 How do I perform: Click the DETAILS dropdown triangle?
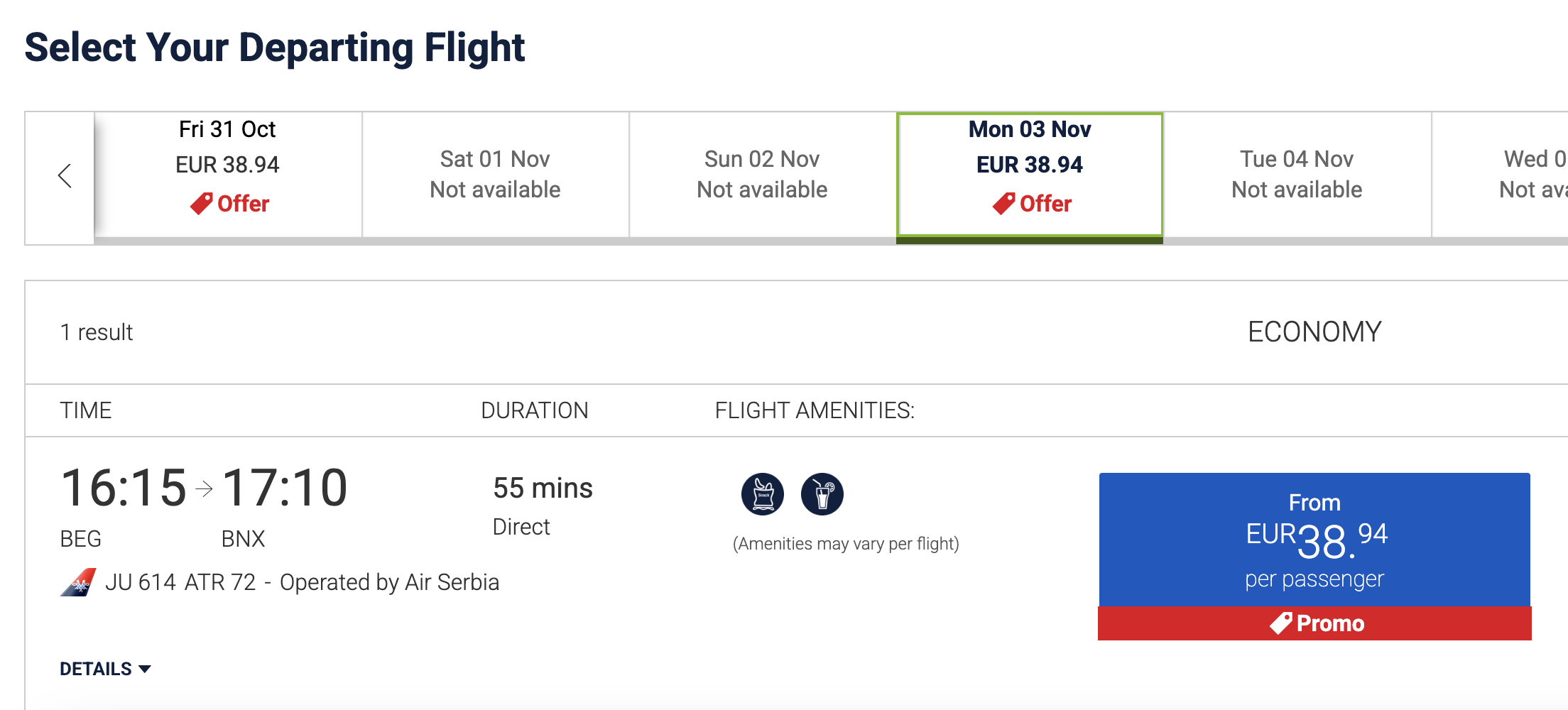[x=145, y=669]
